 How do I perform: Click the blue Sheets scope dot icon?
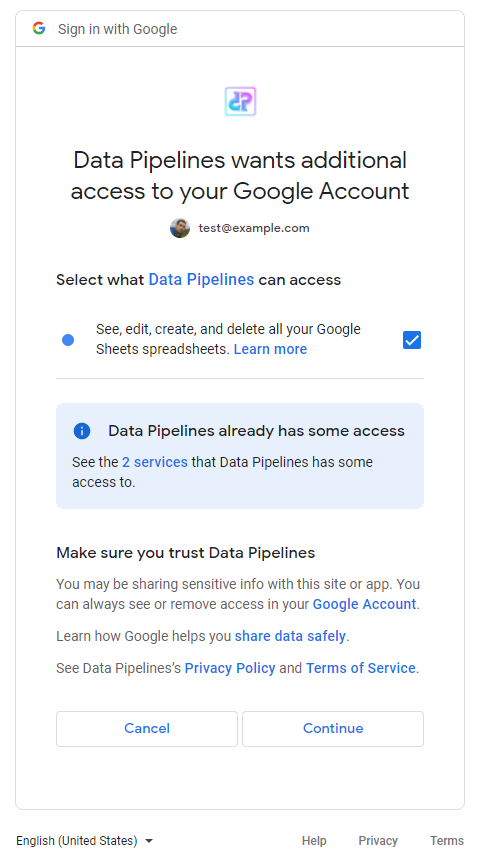(x=68, y=340)
